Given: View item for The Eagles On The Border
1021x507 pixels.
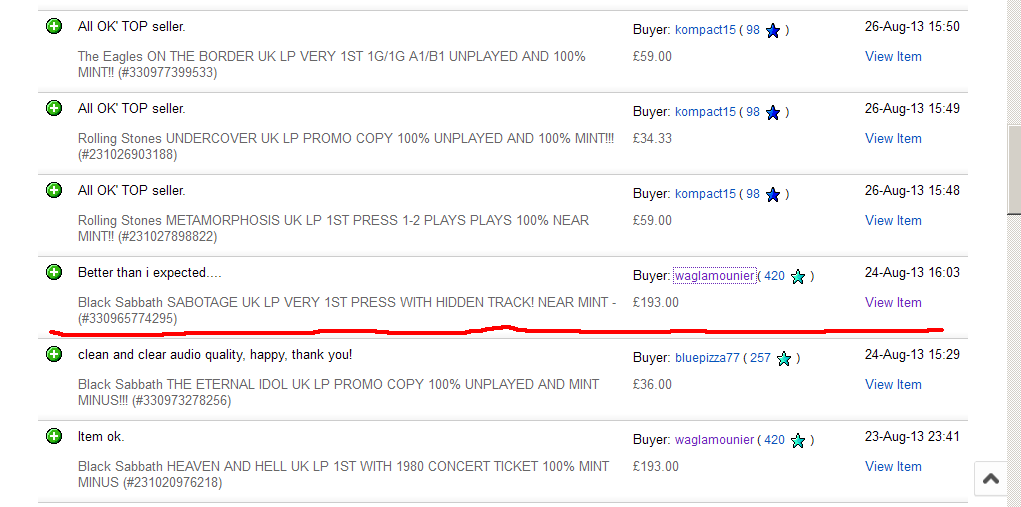Looking at the screenshot, I should click(x=893, y=56).
